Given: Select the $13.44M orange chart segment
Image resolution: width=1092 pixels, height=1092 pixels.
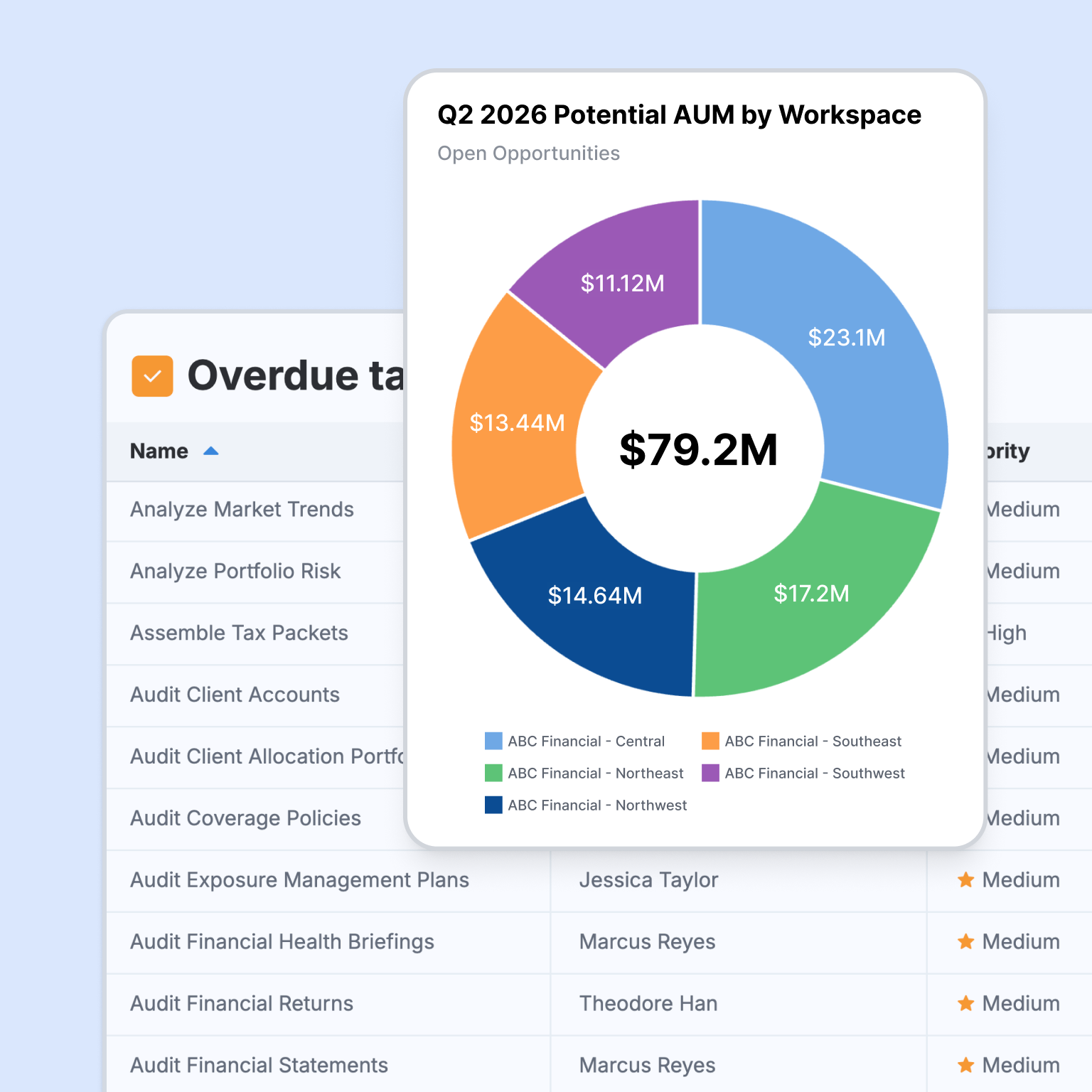Looking at the screenshot, I should (x=517, y=423).
